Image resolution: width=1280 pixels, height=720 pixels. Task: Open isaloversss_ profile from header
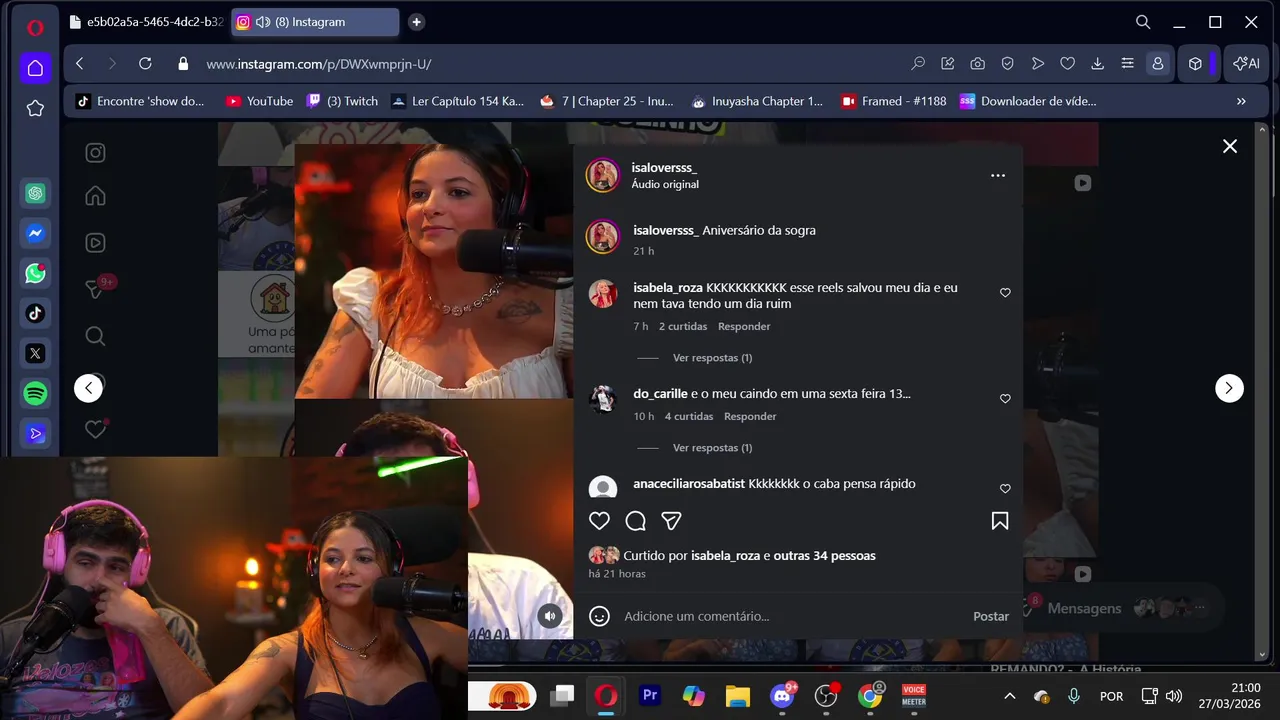click(x=664, y=168)
